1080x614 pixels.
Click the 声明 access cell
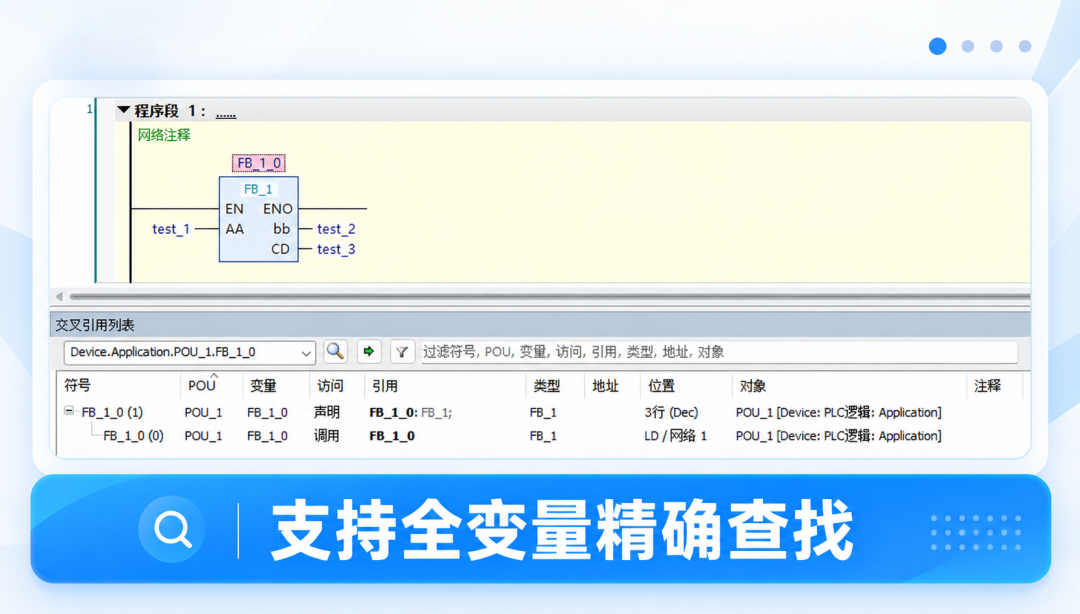point(326,412)
